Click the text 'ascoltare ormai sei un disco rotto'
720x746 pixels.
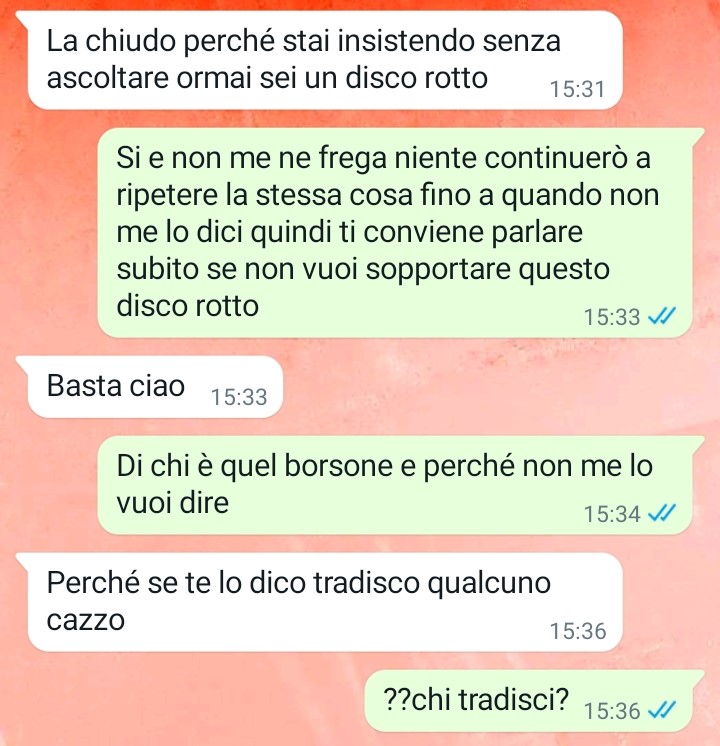pos(267,78)
